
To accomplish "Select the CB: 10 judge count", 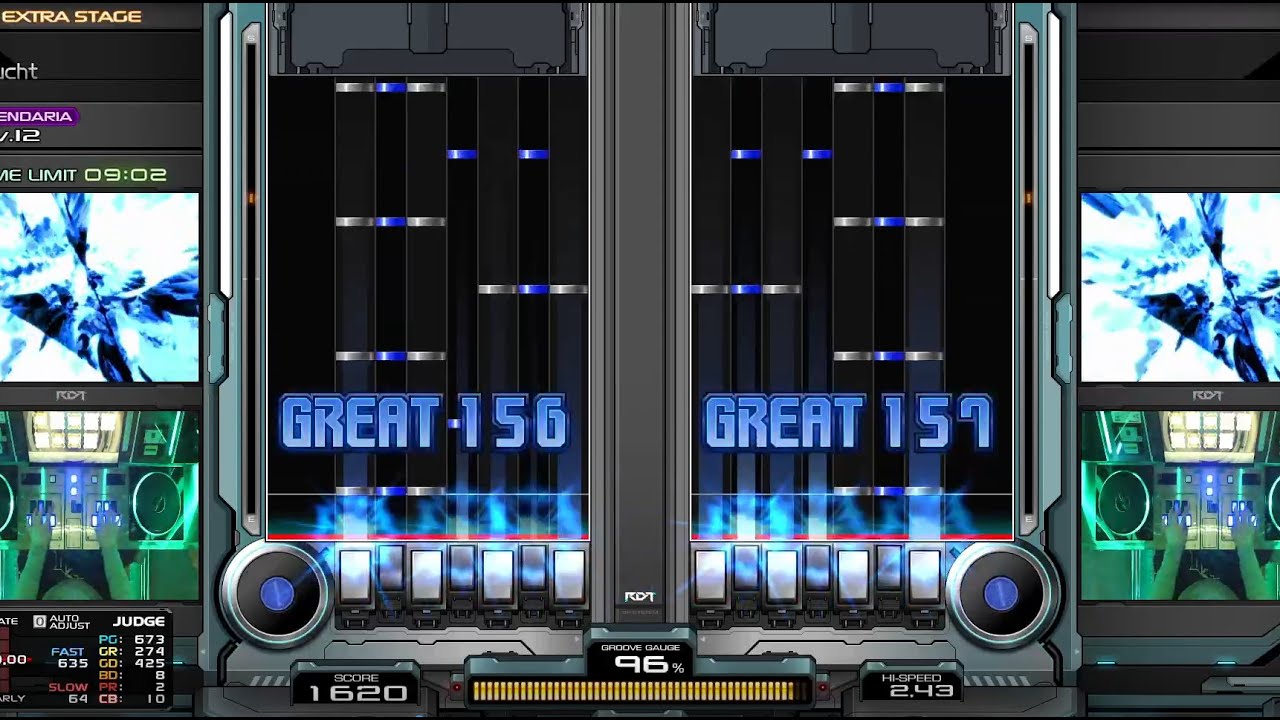I will click(132, 699).
